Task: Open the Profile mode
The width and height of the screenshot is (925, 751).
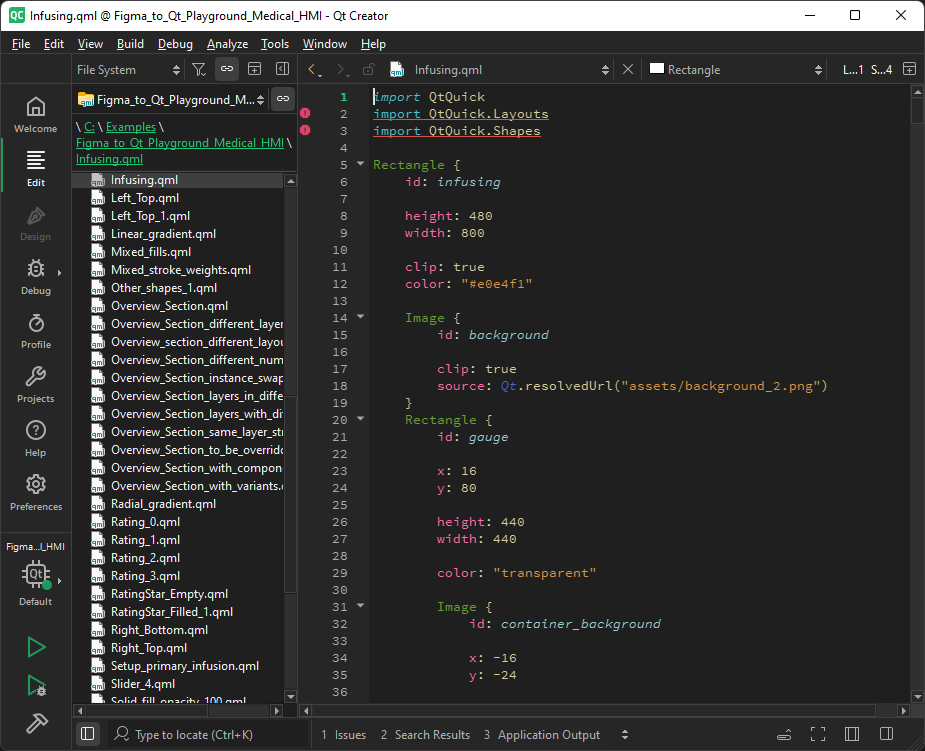Action: coord(35,331)
